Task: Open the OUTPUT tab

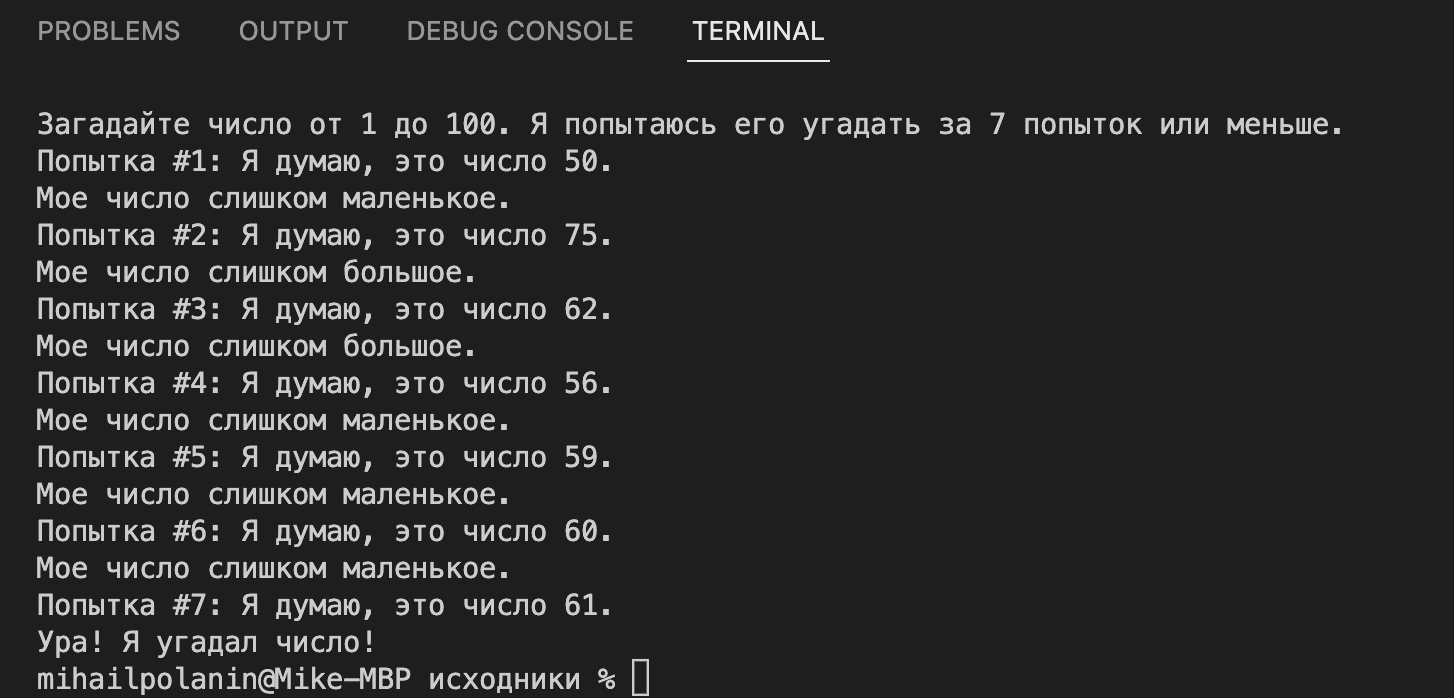Action: pyautogui.click(x=293, y=31)
